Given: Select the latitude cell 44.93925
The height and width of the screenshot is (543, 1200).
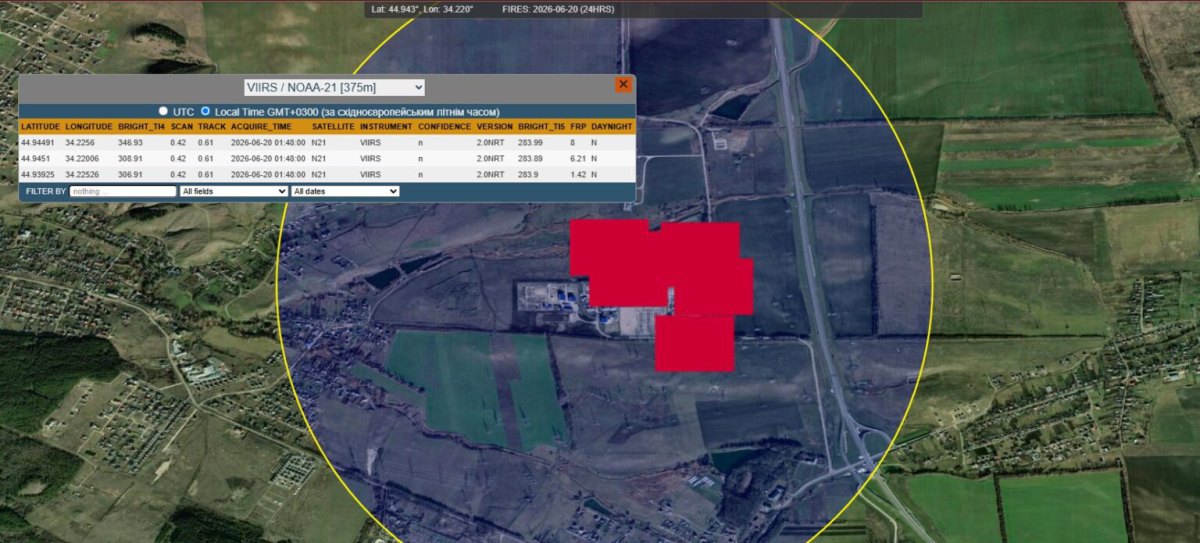Looking at the screenshot, I should pyautogui.click(x=40, y=174).
